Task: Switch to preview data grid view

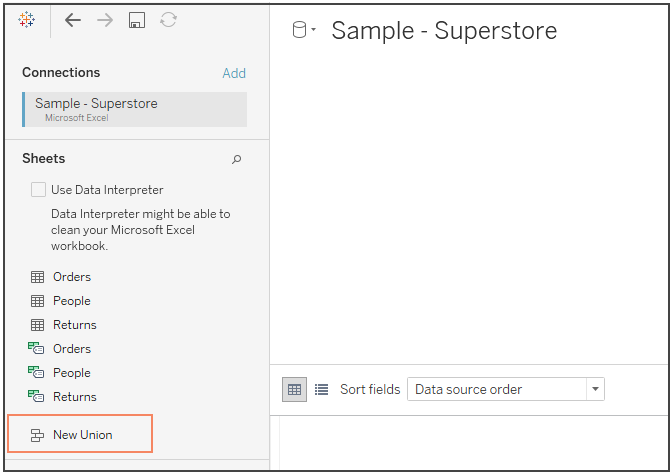Action: click(294, 389)
